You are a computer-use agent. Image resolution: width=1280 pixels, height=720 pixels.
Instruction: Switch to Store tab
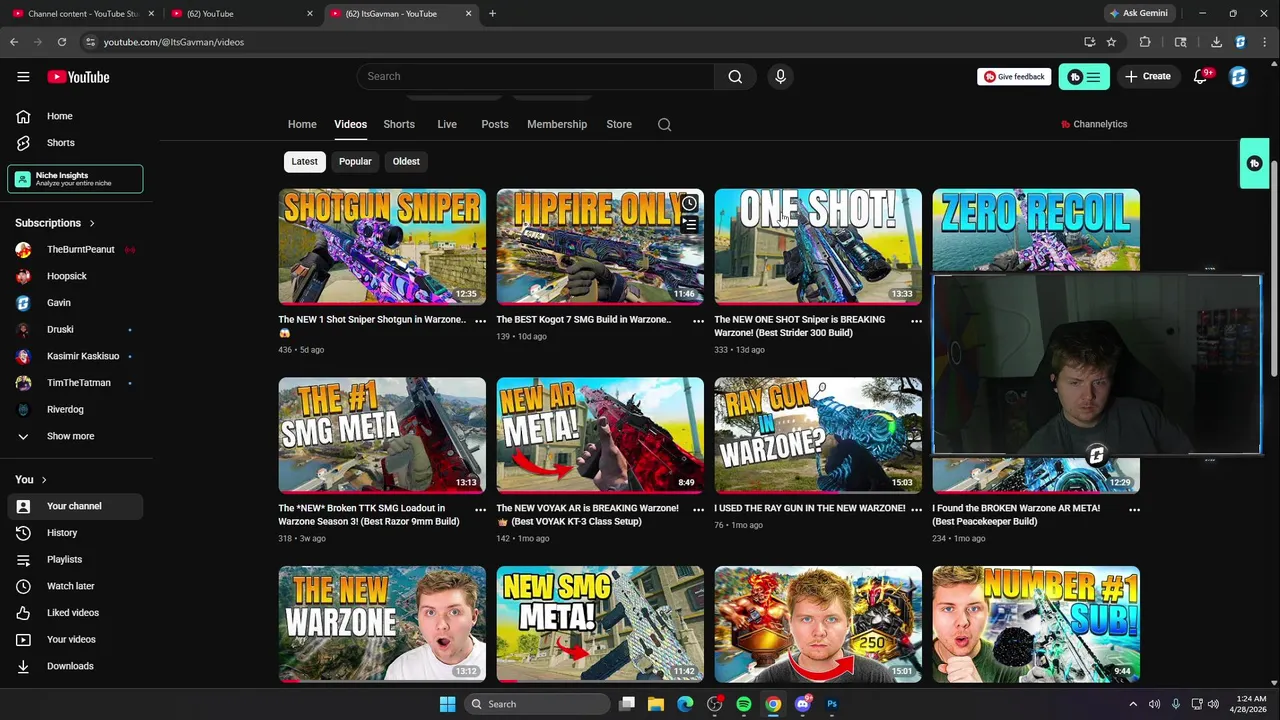619,124
